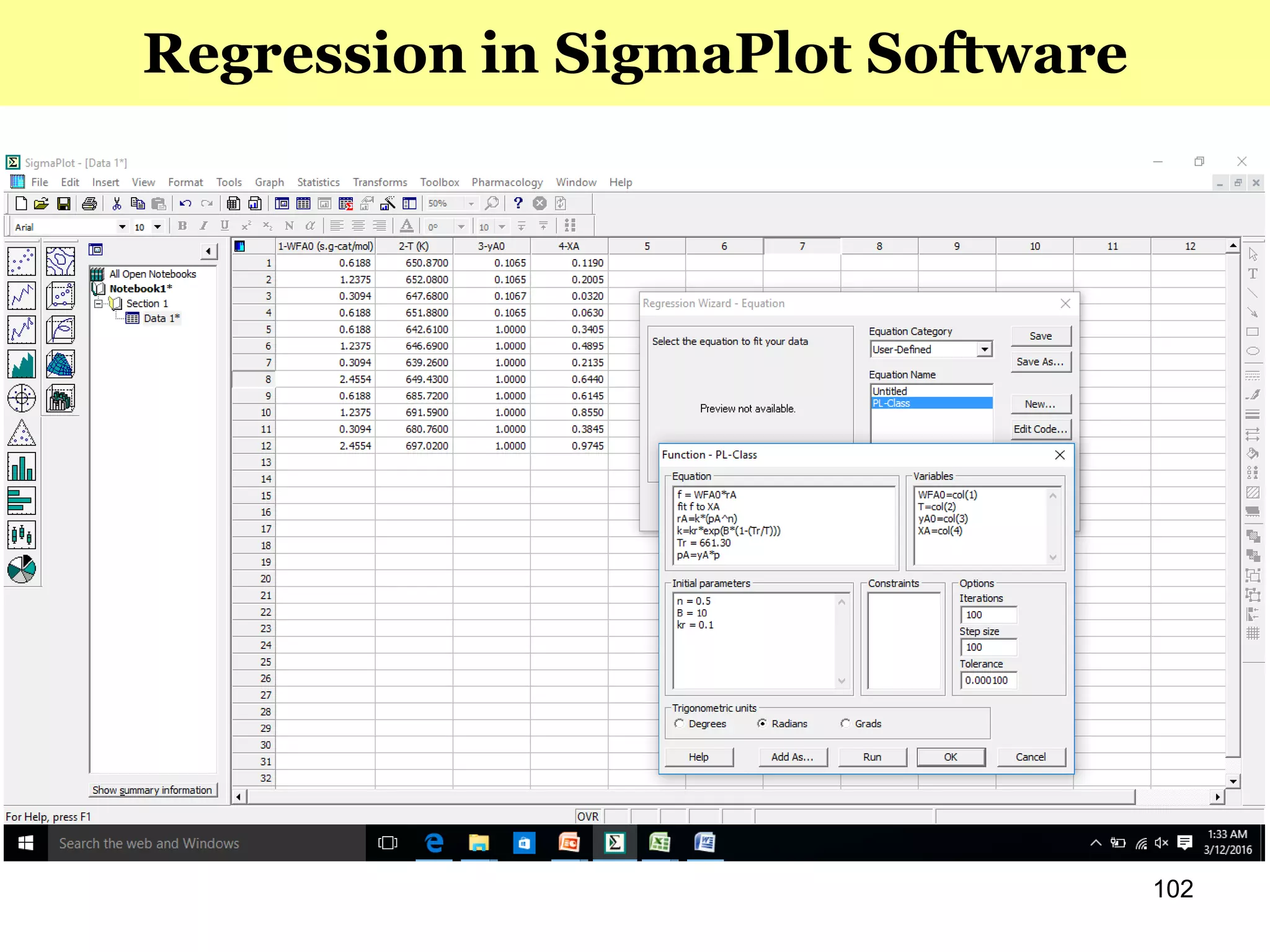This screenshot has height=952, width=1270.
Task: Open the rotation angle 0° dropdown
Action: (x=461, y=227)
